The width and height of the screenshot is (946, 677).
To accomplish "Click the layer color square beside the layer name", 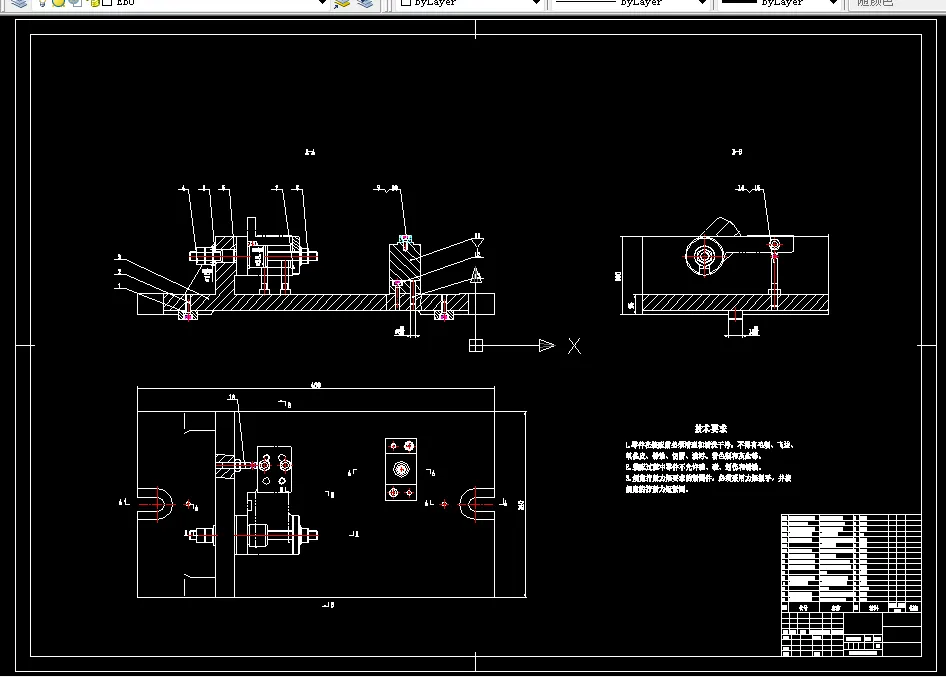I will click(107, 2).
